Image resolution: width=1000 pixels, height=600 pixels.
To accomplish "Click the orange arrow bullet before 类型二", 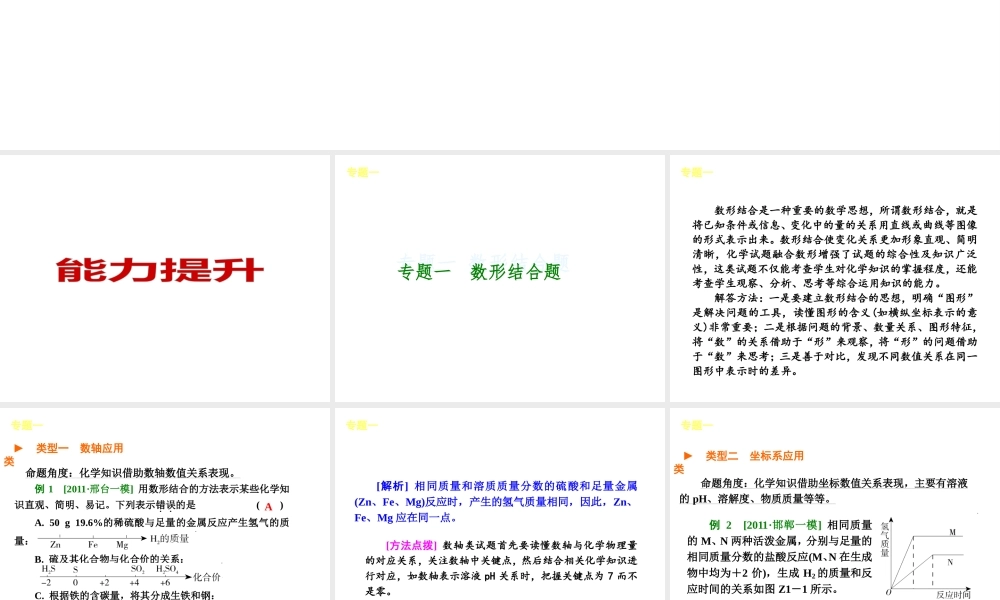I will pos(688,456).
